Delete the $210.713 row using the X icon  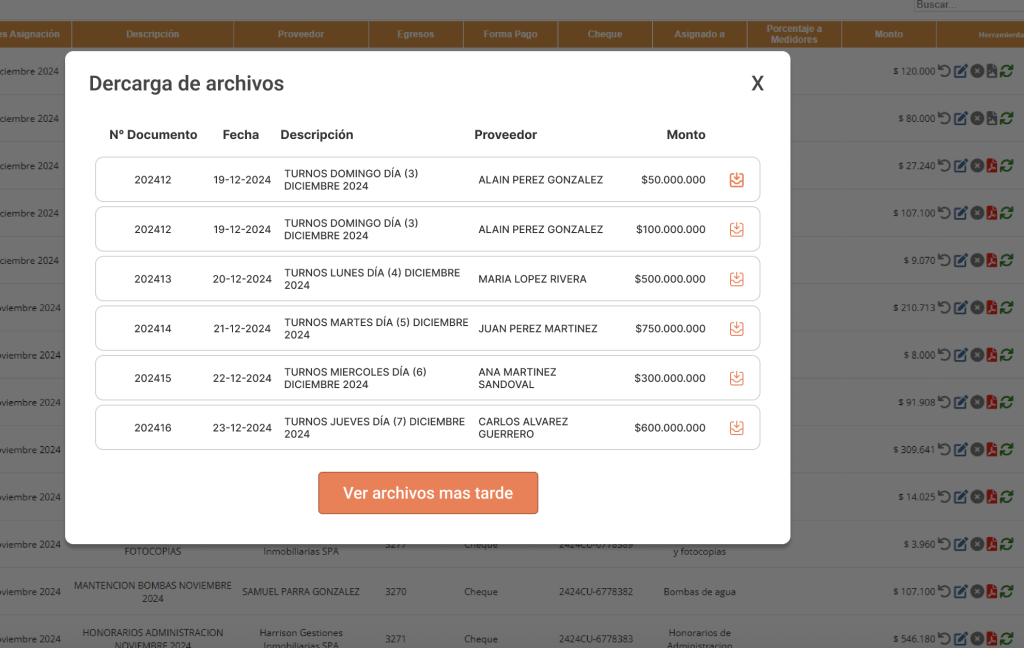point(976,308)
